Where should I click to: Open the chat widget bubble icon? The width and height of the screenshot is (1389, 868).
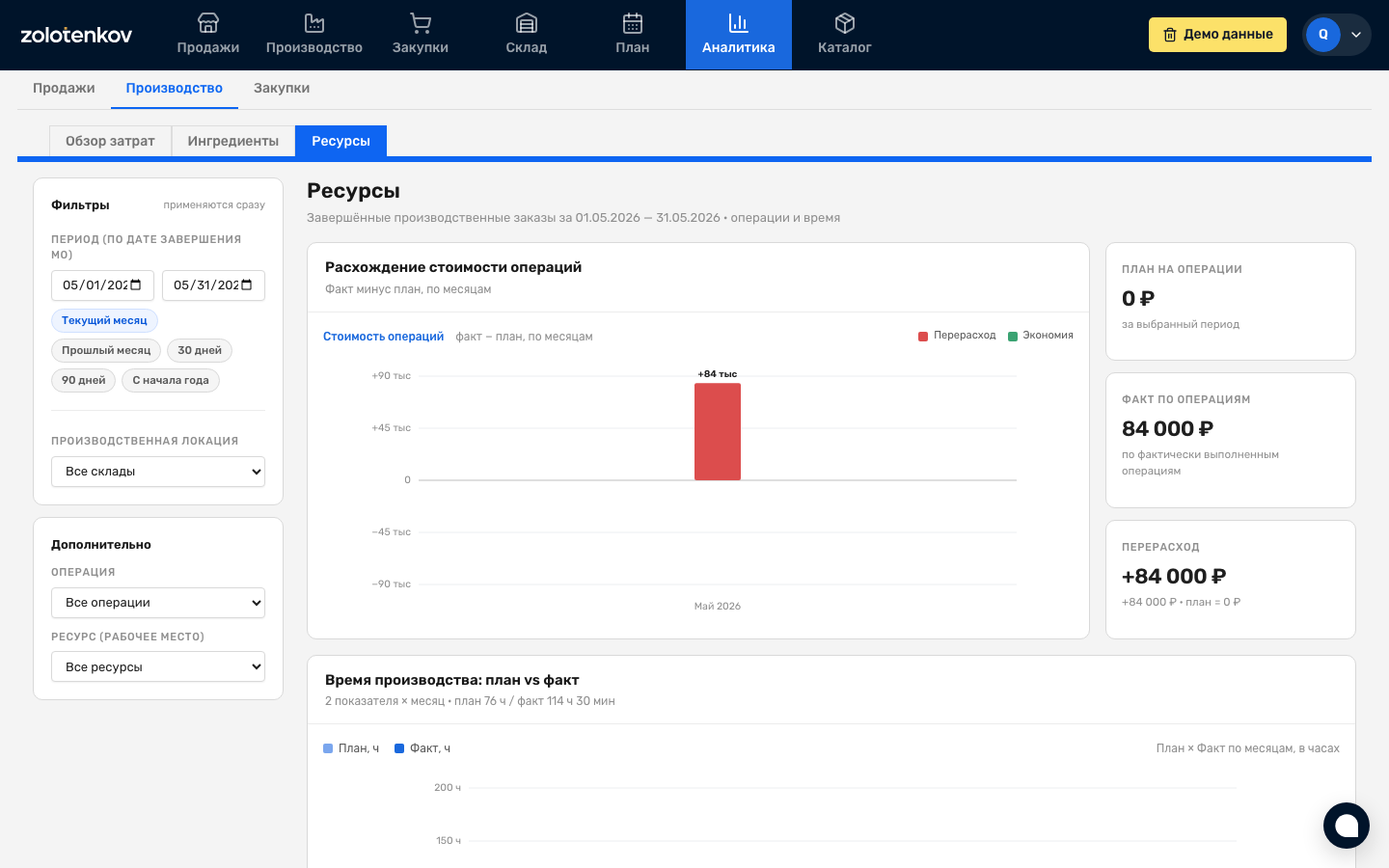tap(1347, 826)
